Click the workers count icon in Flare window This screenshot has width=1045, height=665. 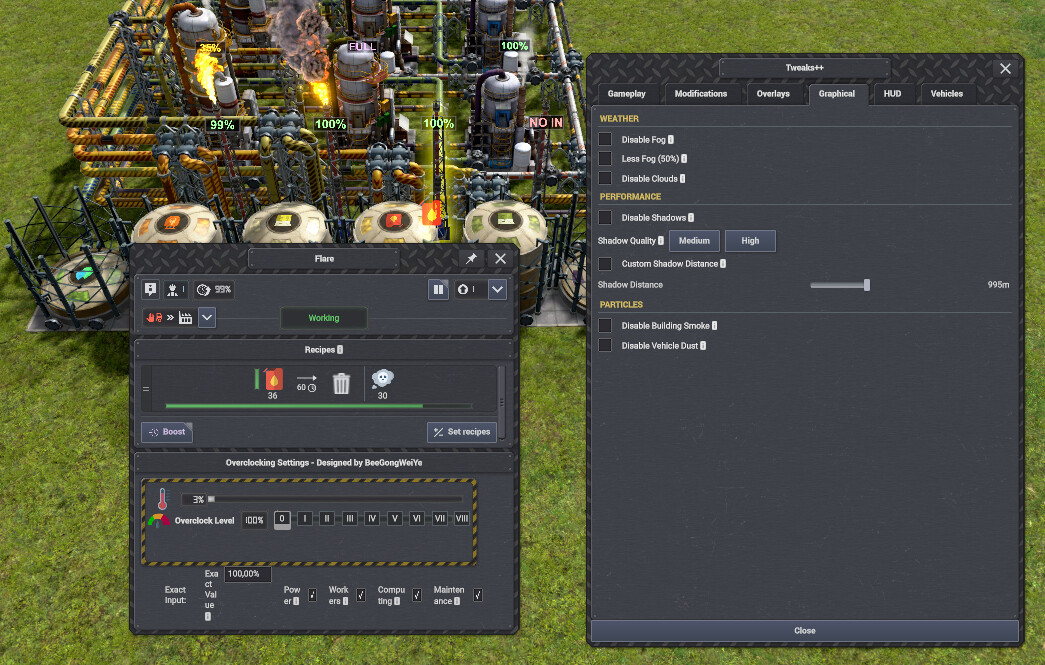176,289
